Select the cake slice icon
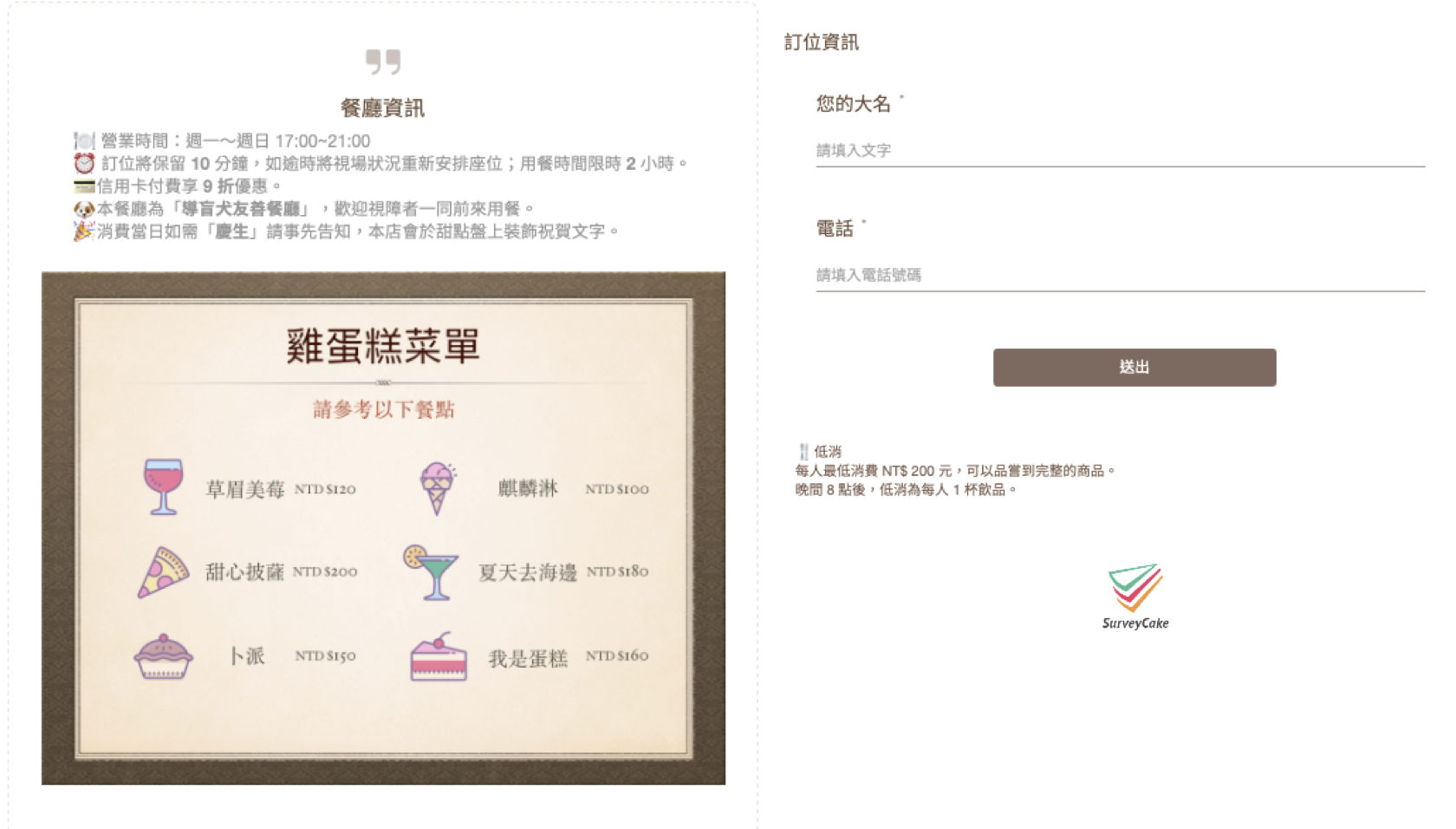This screenshot has height=829, width=1456. 439,656
